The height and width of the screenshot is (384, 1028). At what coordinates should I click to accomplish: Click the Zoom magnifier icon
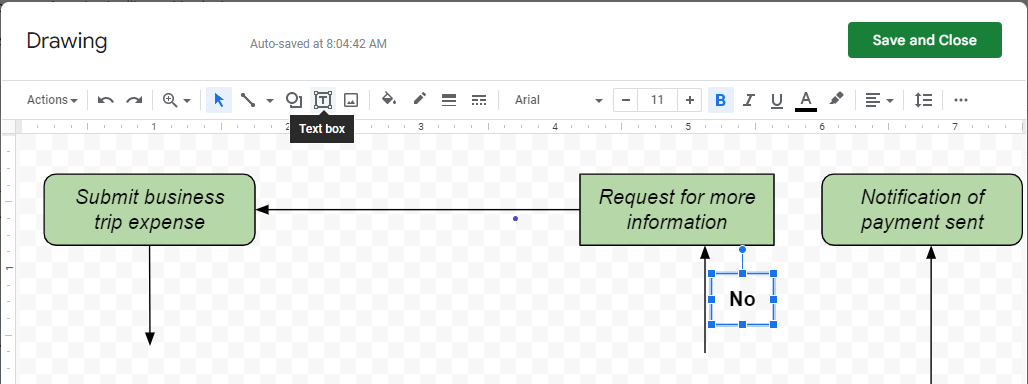(x=170, y=100)
